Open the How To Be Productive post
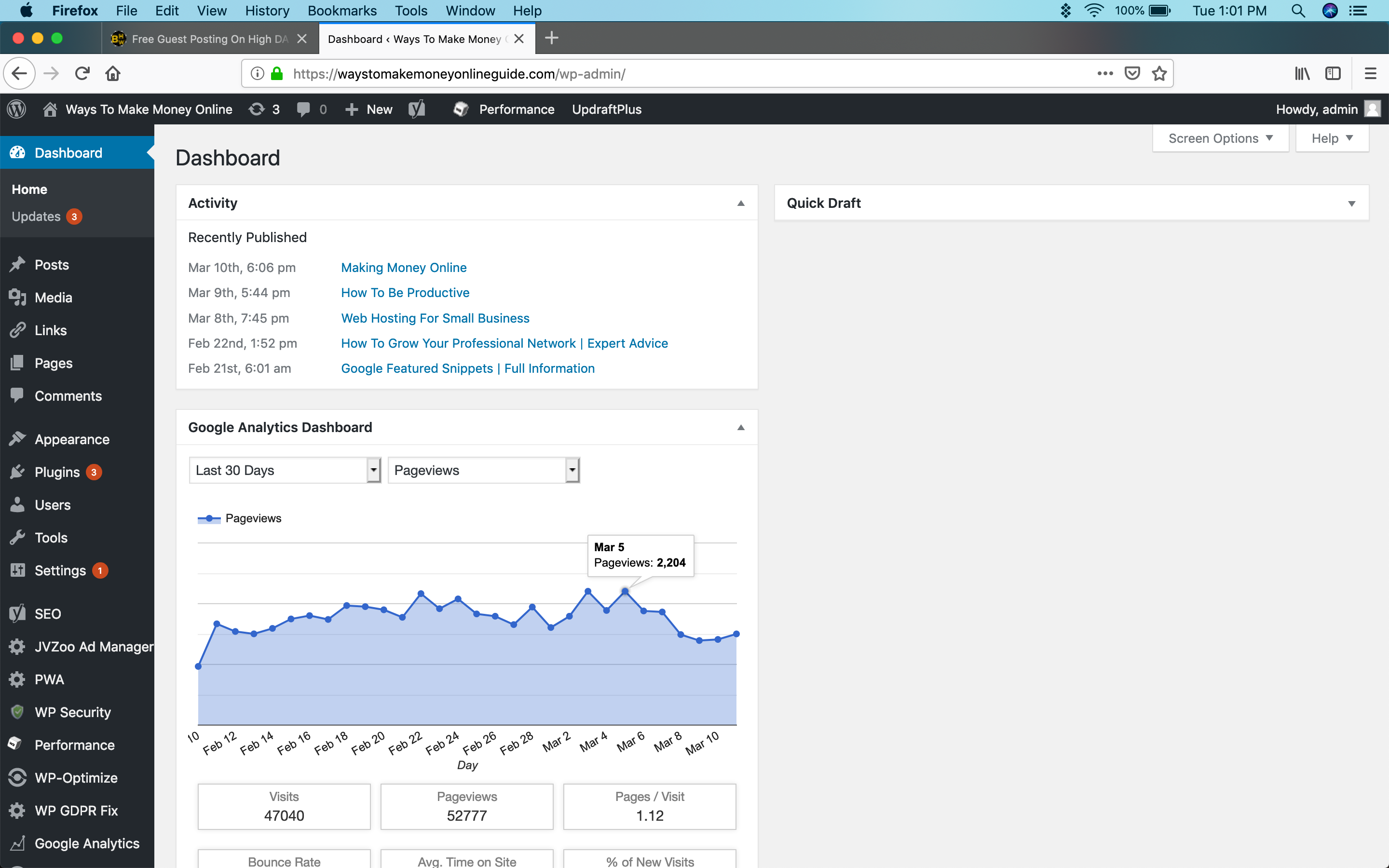Screen dimensions: 1389x868 (405, 293)
